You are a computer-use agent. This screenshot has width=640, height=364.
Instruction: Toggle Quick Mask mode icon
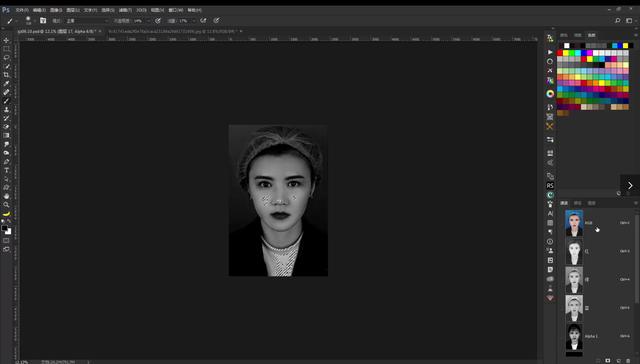point(6,241)
